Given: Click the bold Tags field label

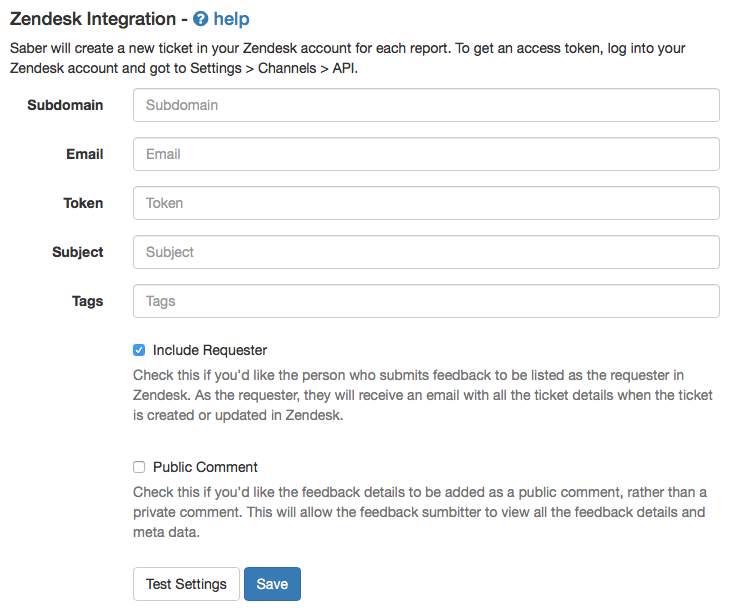Looking at the screenshot, I should coord(87,301).
